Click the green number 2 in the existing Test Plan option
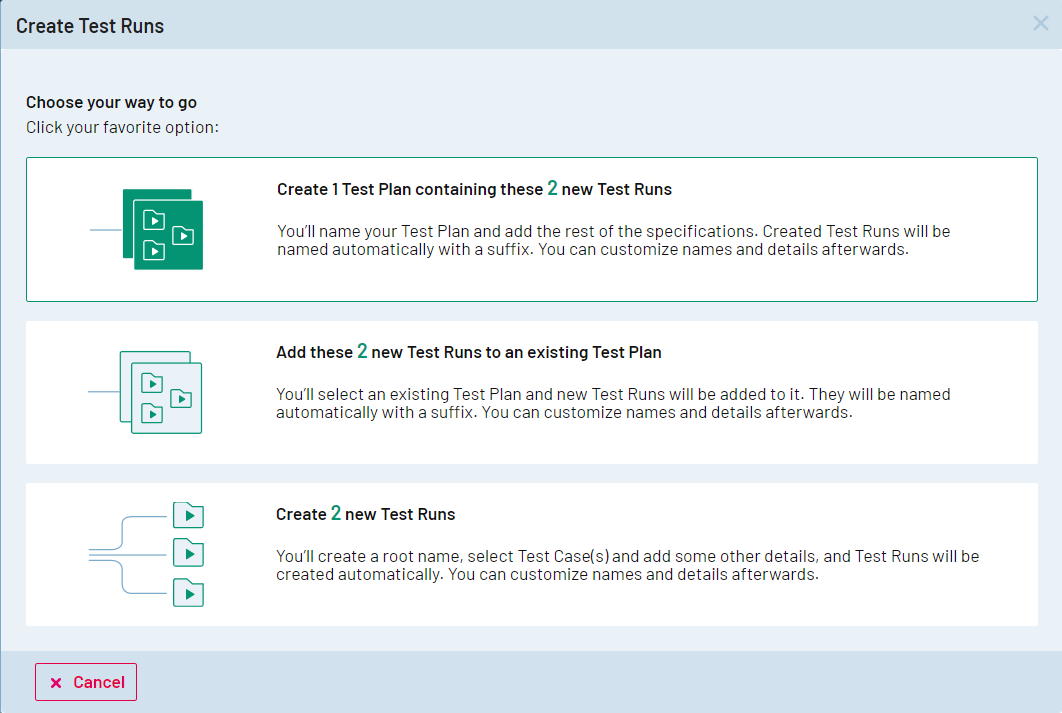The width and height of the screenshot is (1062, 713). (x=362, y=351)
